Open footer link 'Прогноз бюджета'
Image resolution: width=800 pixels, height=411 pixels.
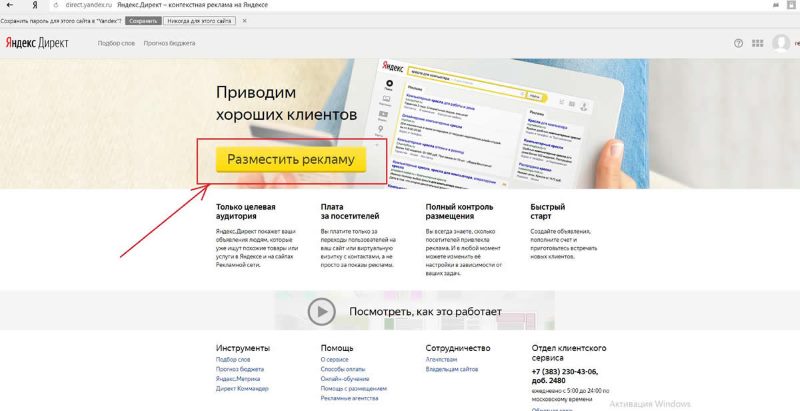(240, 369)
